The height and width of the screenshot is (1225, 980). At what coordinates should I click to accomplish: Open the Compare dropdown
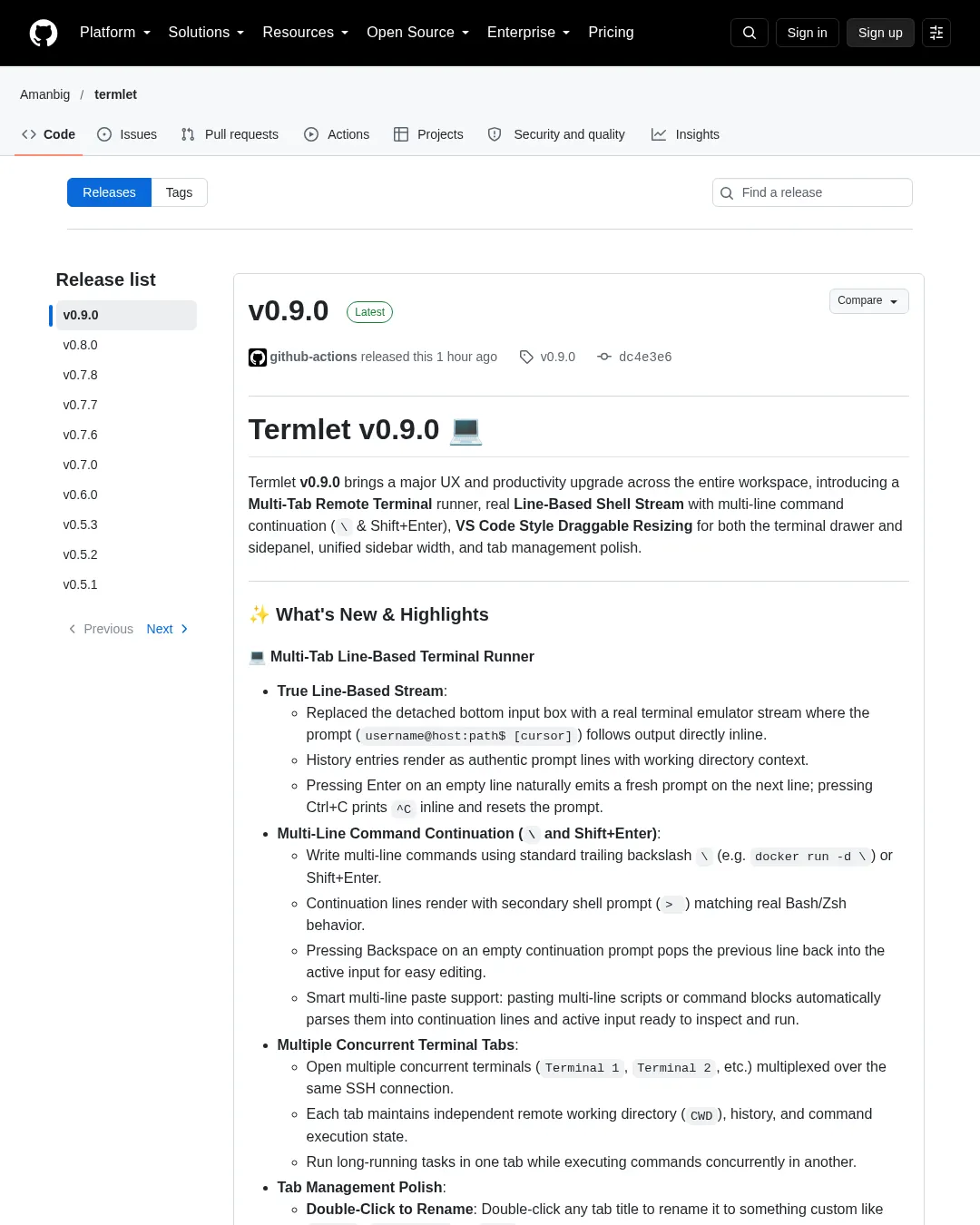(869, 301)
